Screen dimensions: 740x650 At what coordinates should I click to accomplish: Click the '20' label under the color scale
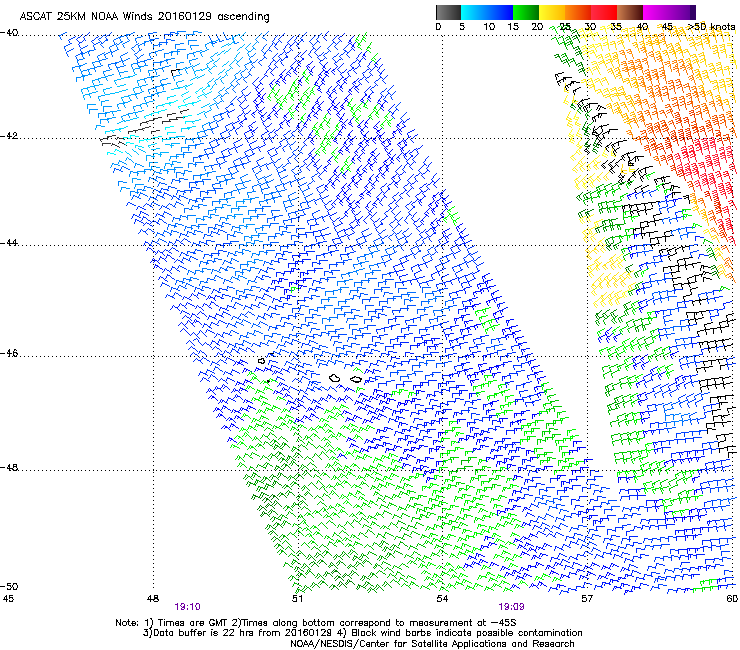click(x=537, y=26)
